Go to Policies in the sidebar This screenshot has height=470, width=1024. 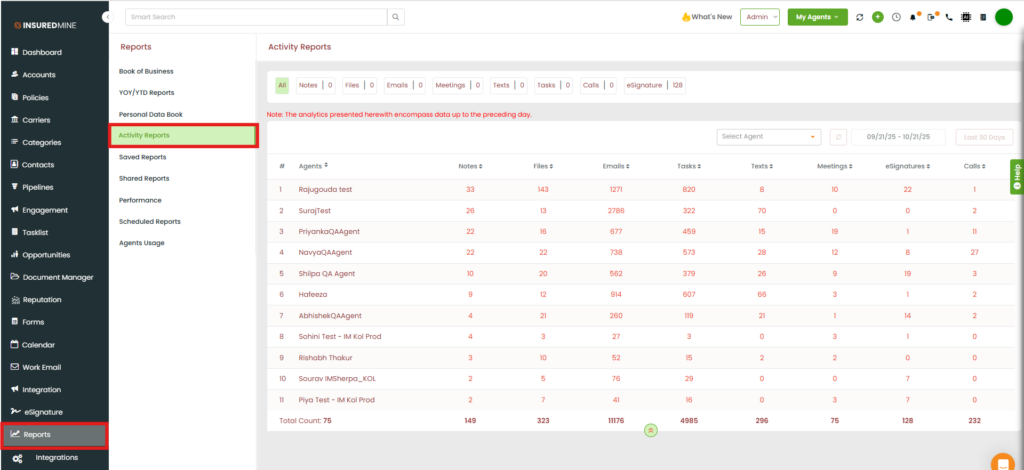pyautogui.click(x=35, y=97)
